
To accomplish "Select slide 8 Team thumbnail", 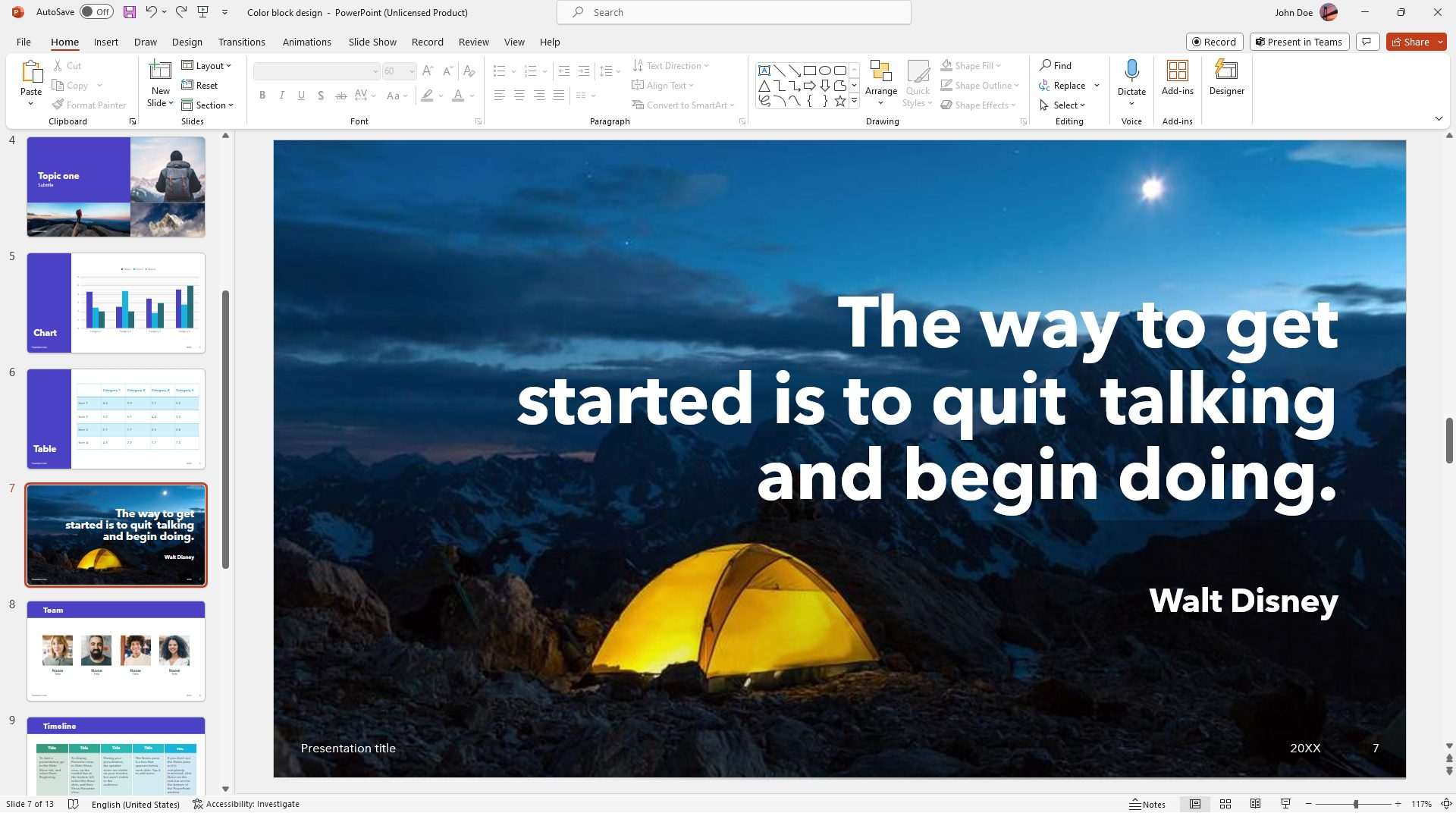I will [x=116, y=651].
